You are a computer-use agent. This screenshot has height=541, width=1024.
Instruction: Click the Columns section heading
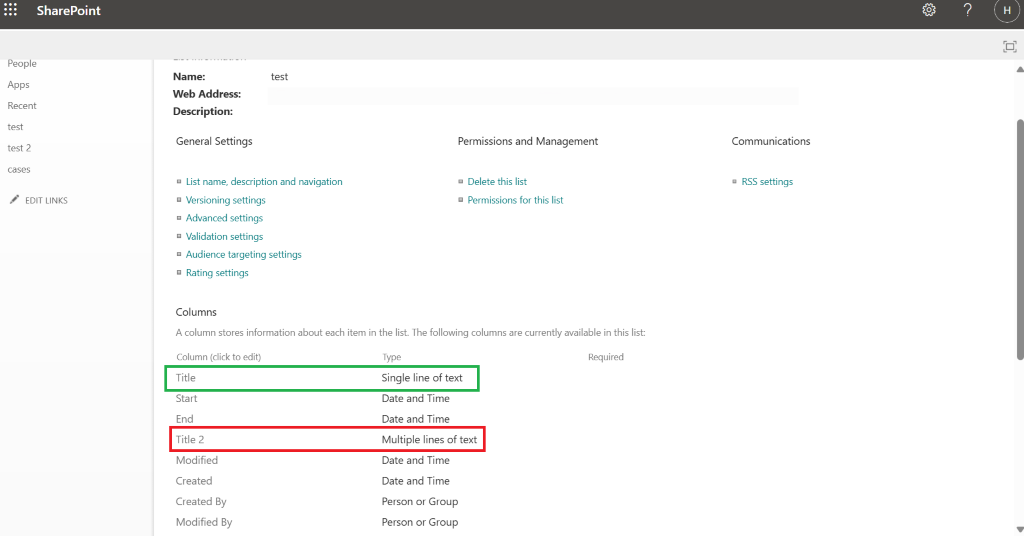[x=196, y=312]
